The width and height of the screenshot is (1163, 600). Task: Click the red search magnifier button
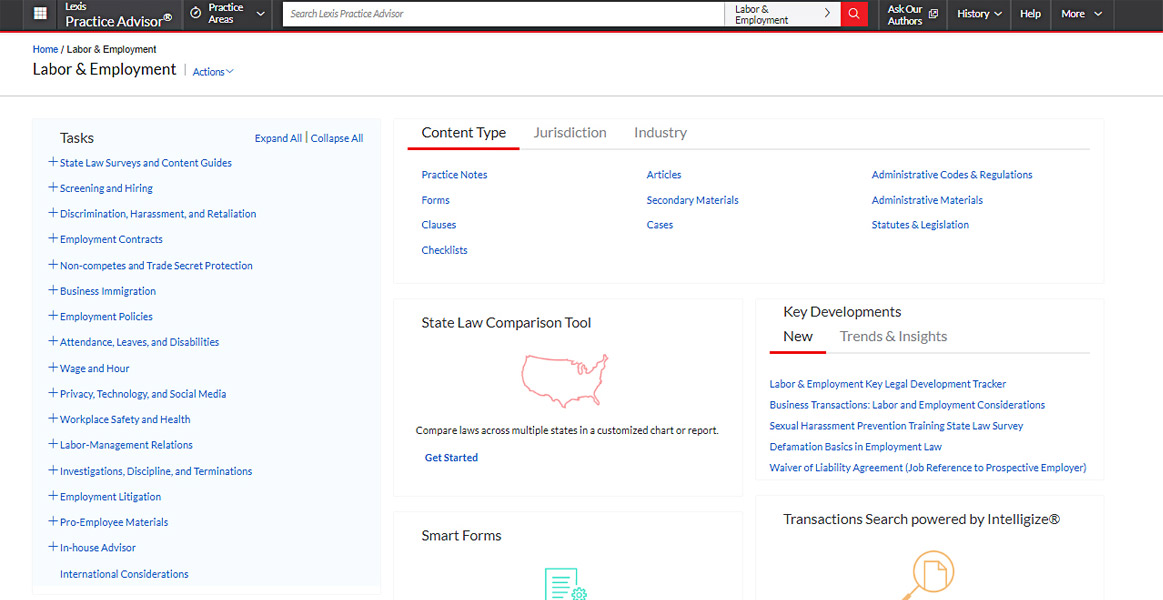[x=854, y=14]
